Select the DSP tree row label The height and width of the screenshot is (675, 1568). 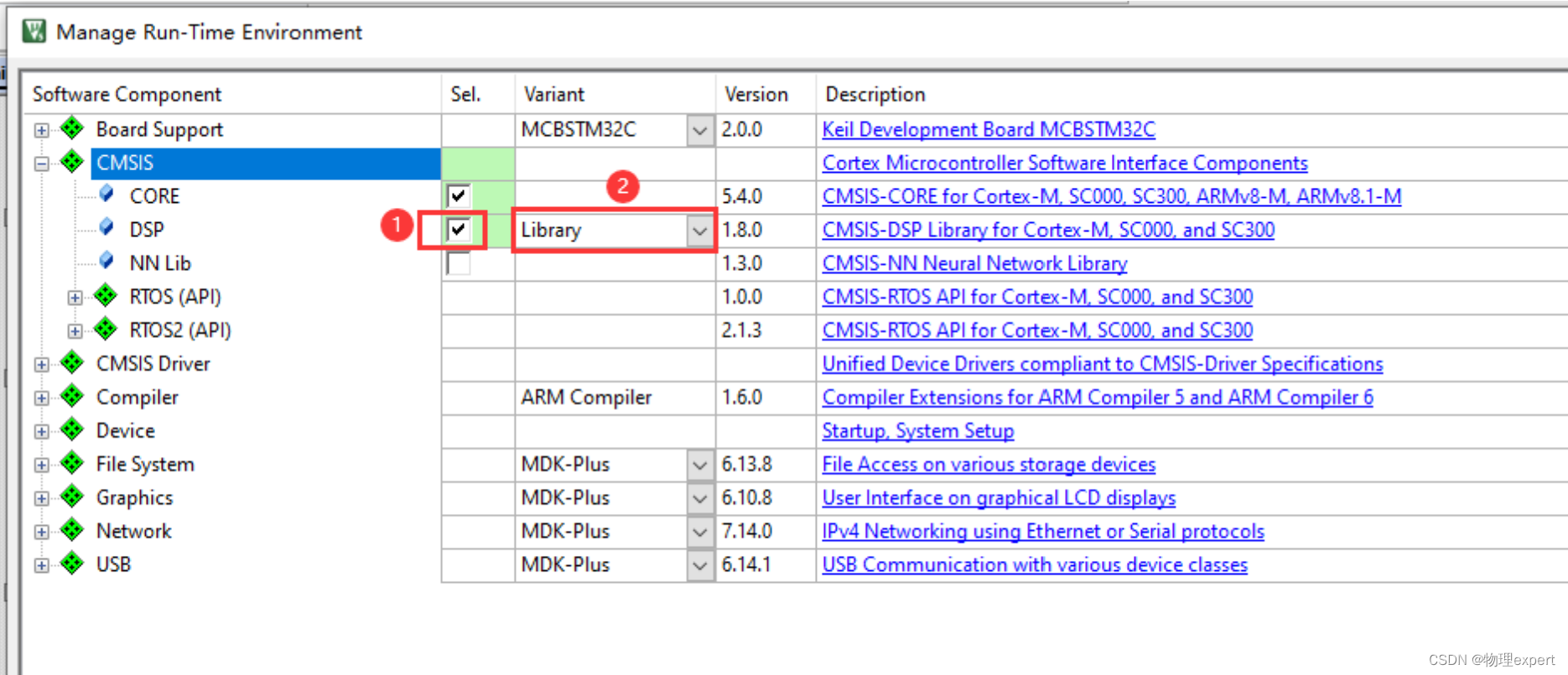147,230
